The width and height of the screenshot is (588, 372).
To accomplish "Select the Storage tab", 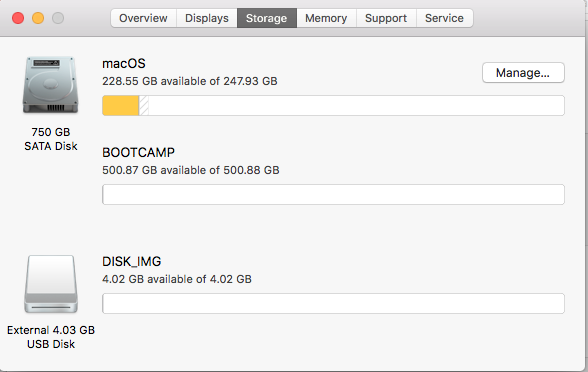I will (x=267, y=18).
